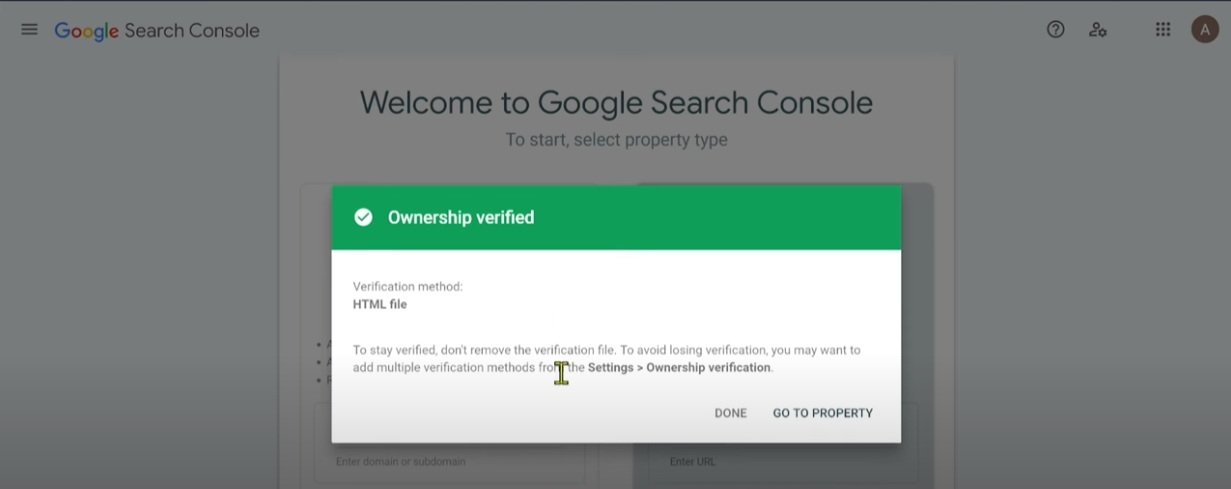Dismiss the dialog with DONE
This screenshot has width=1231, height=489.
click(730, 413)
